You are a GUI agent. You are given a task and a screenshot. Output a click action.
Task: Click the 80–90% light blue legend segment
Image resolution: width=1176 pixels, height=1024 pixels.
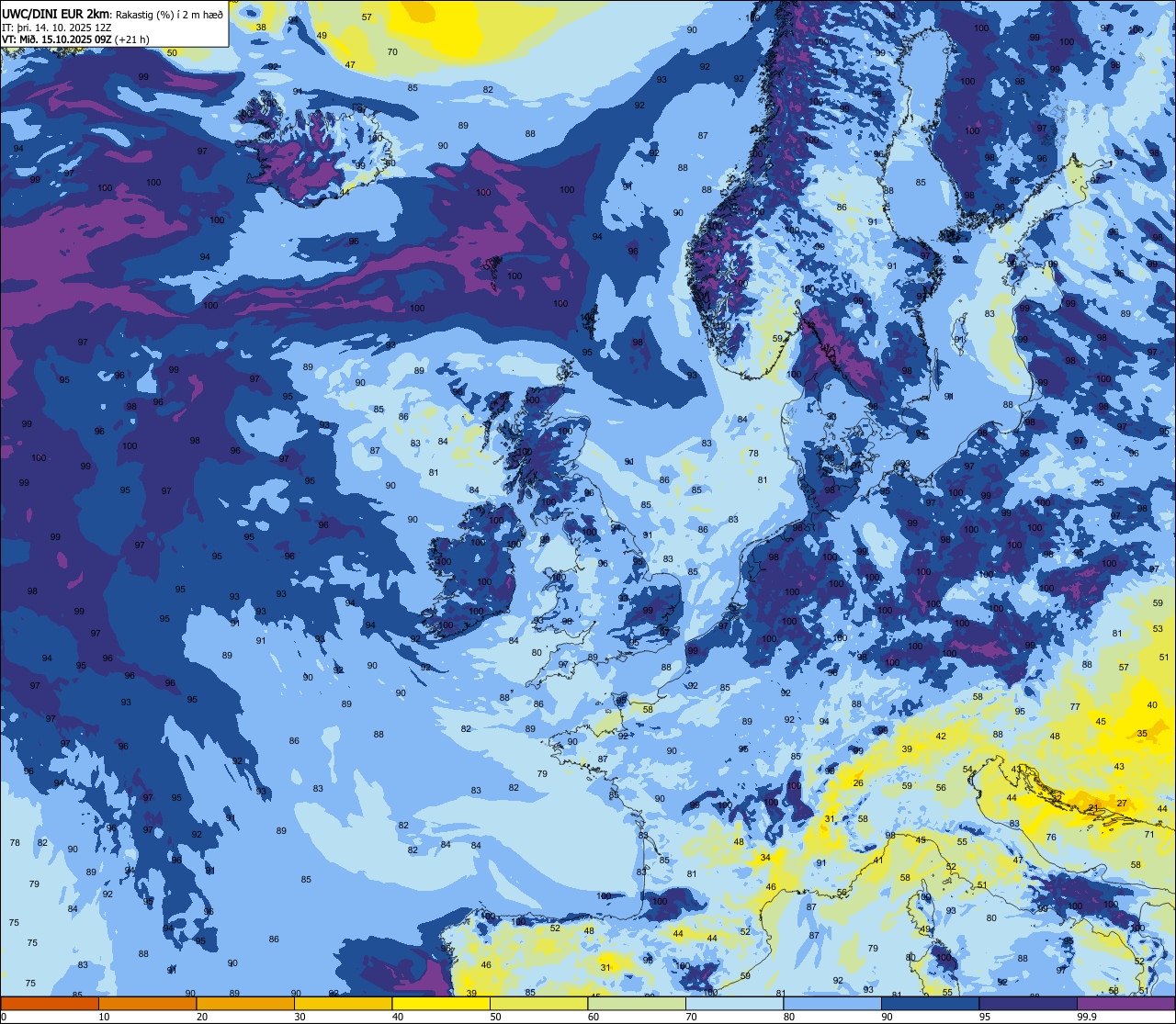(832, 1004)
